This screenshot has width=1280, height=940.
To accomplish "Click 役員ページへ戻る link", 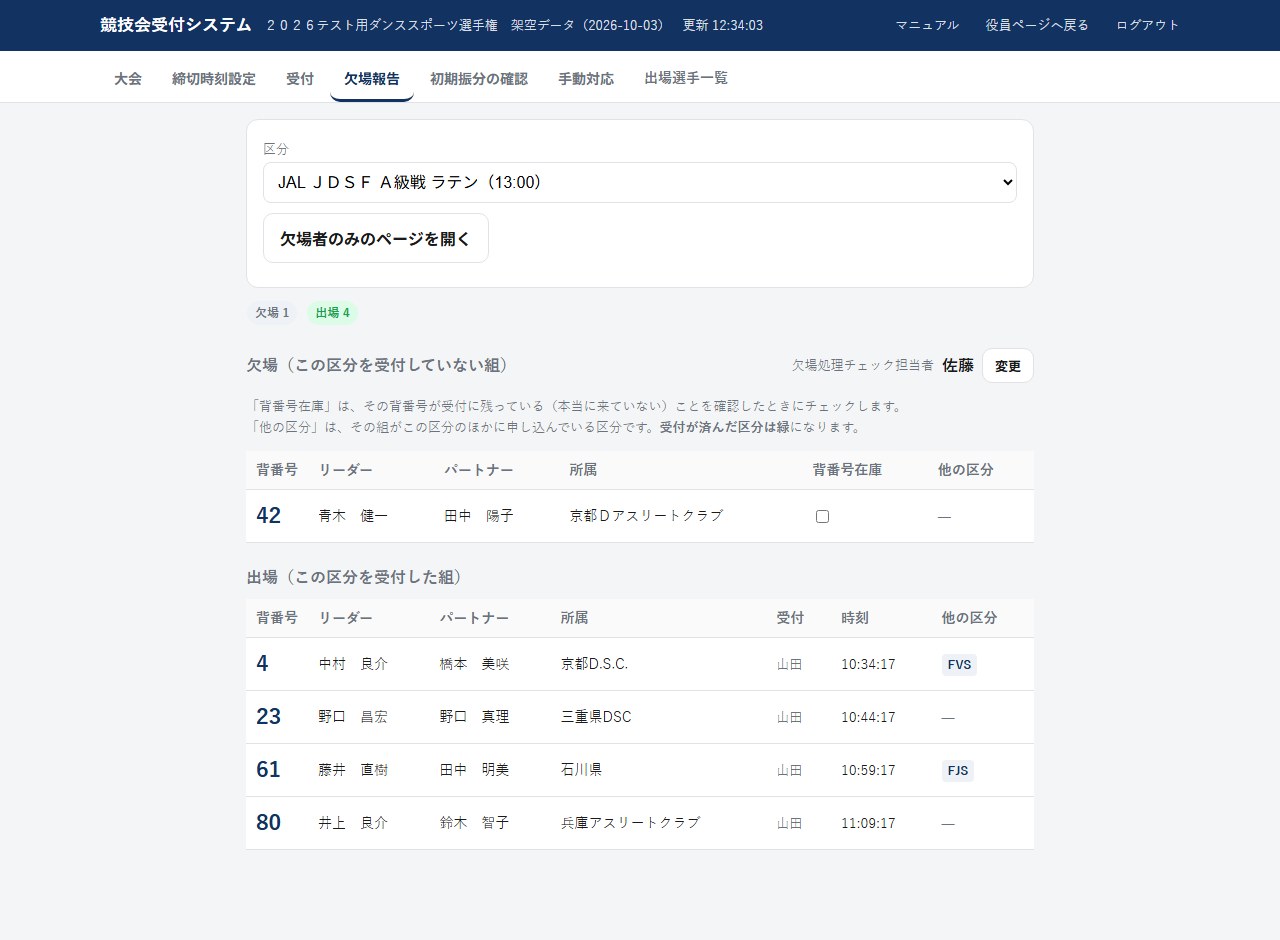I will [1037, 25].
